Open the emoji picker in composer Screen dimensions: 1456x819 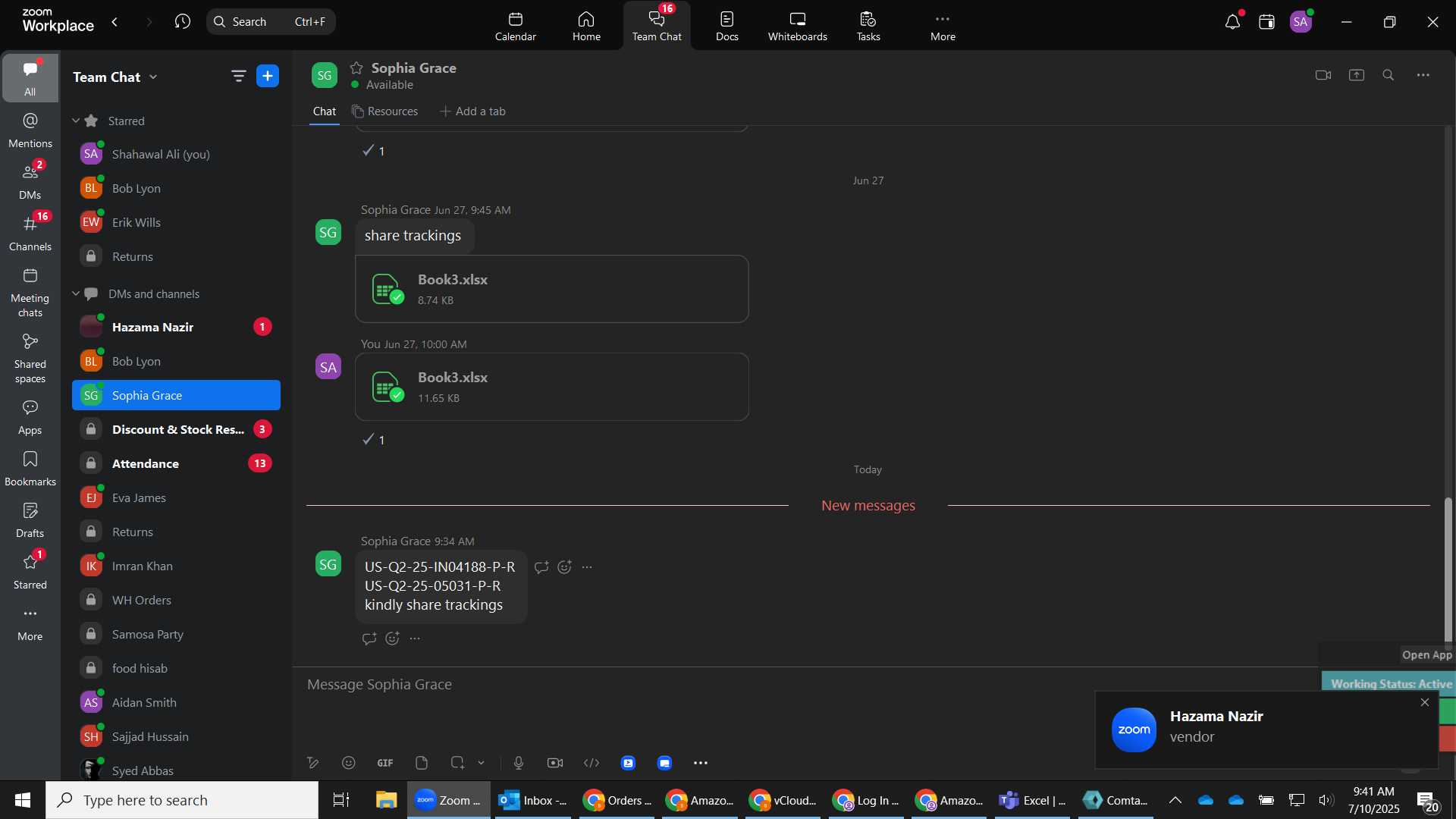[349, 763]
